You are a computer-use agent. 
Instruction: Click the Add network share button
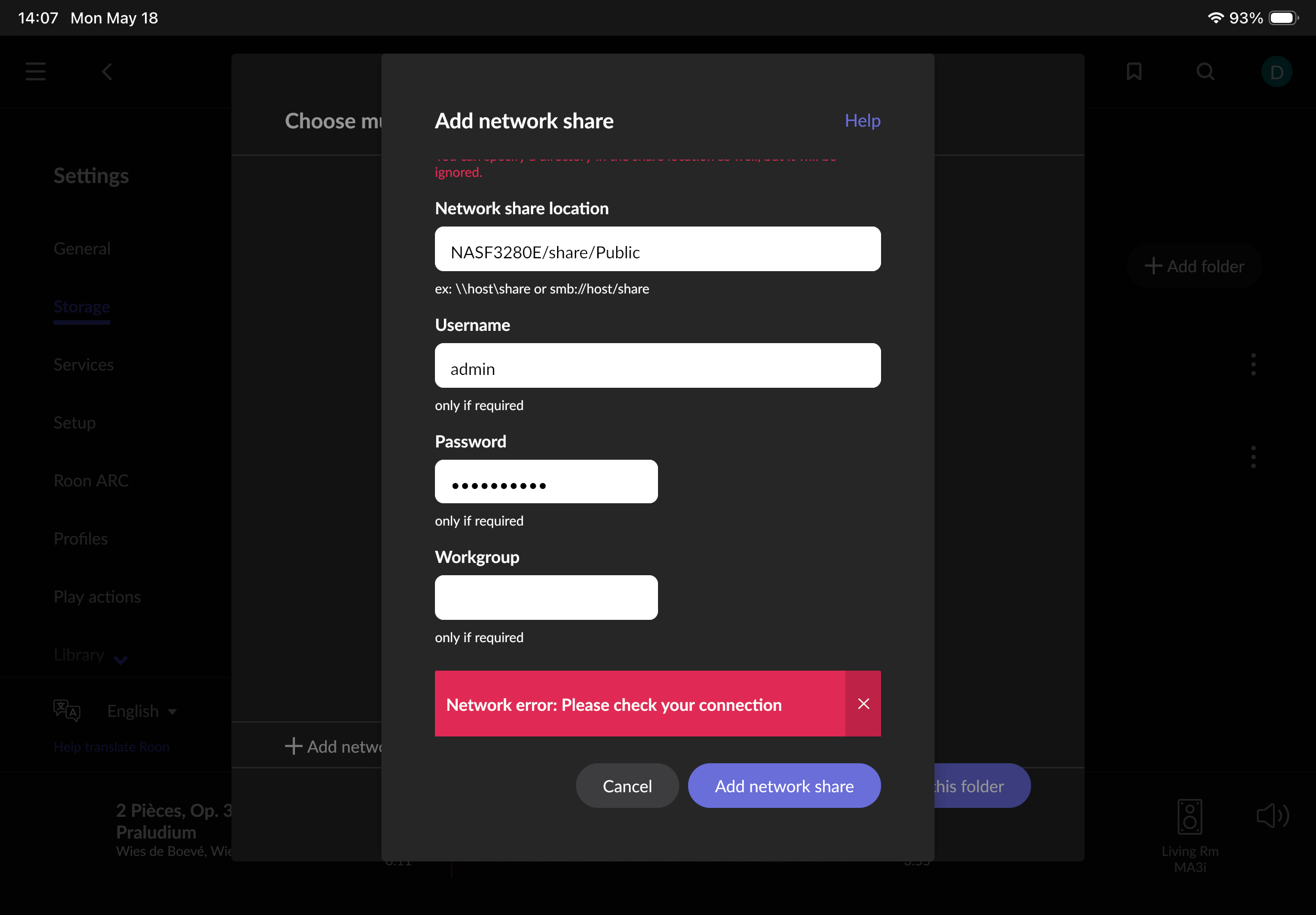click(784, 786)
